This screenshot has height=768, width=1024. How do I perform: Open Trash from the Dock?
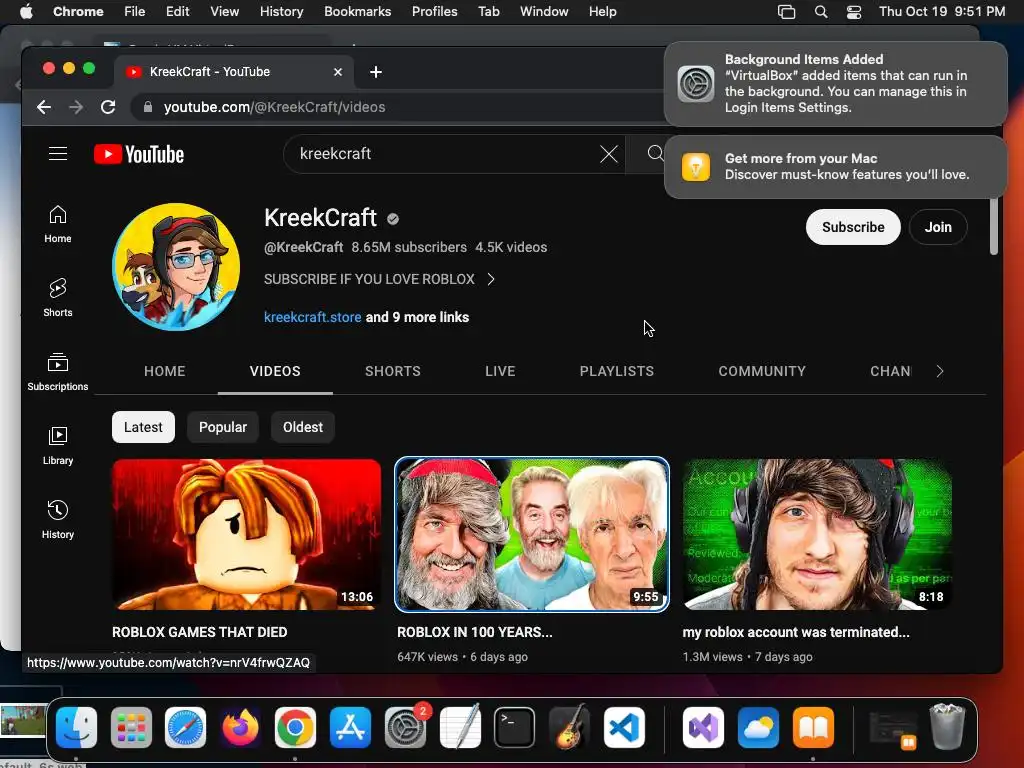pyautogui.click(x=947, y=726)
